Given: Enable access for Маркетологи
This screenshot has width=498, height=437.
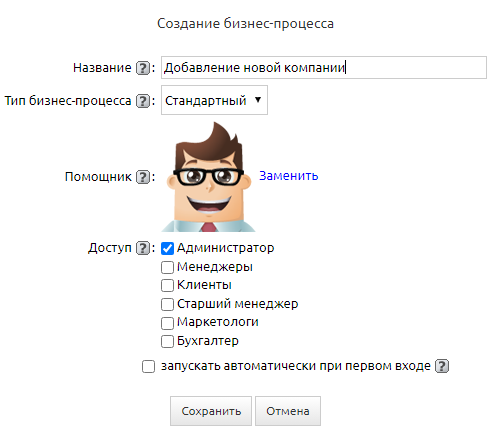Looking at the screenshot, I should pos(167,323).
